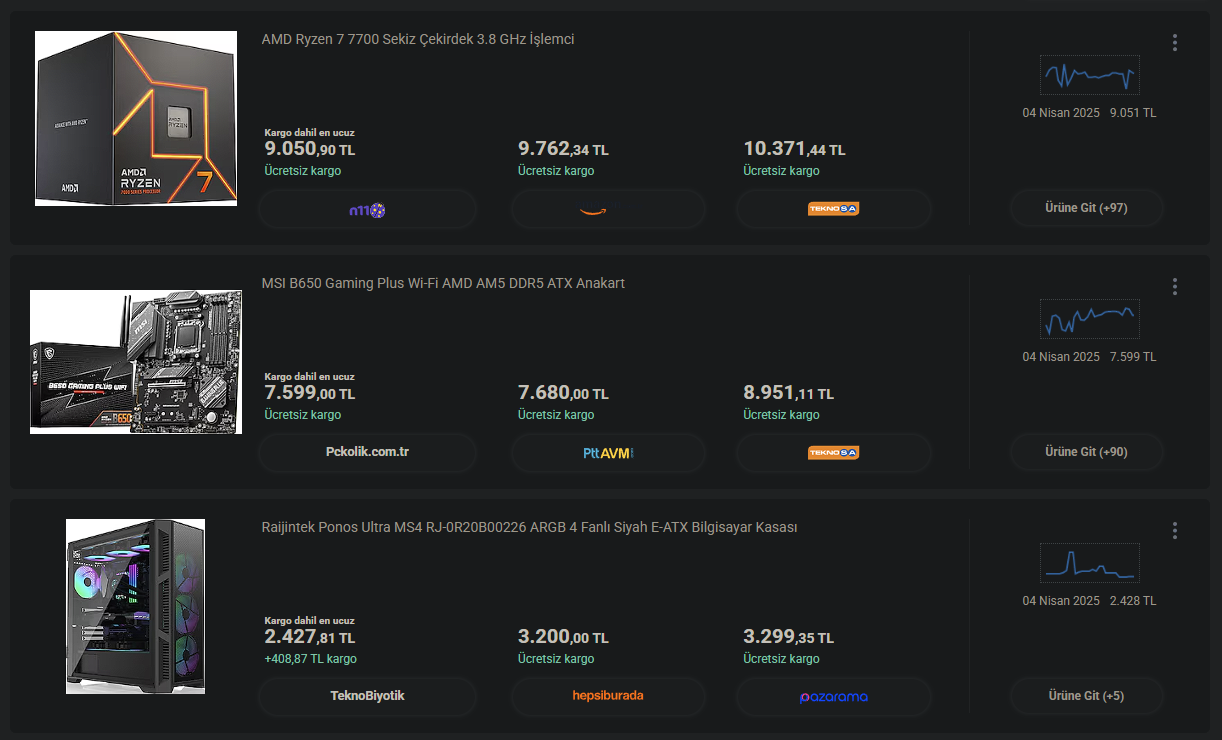Open the Teknosa offer for Ryzen 7 7700
This screenshot has height=740, width=1222.
coord(833,210)
